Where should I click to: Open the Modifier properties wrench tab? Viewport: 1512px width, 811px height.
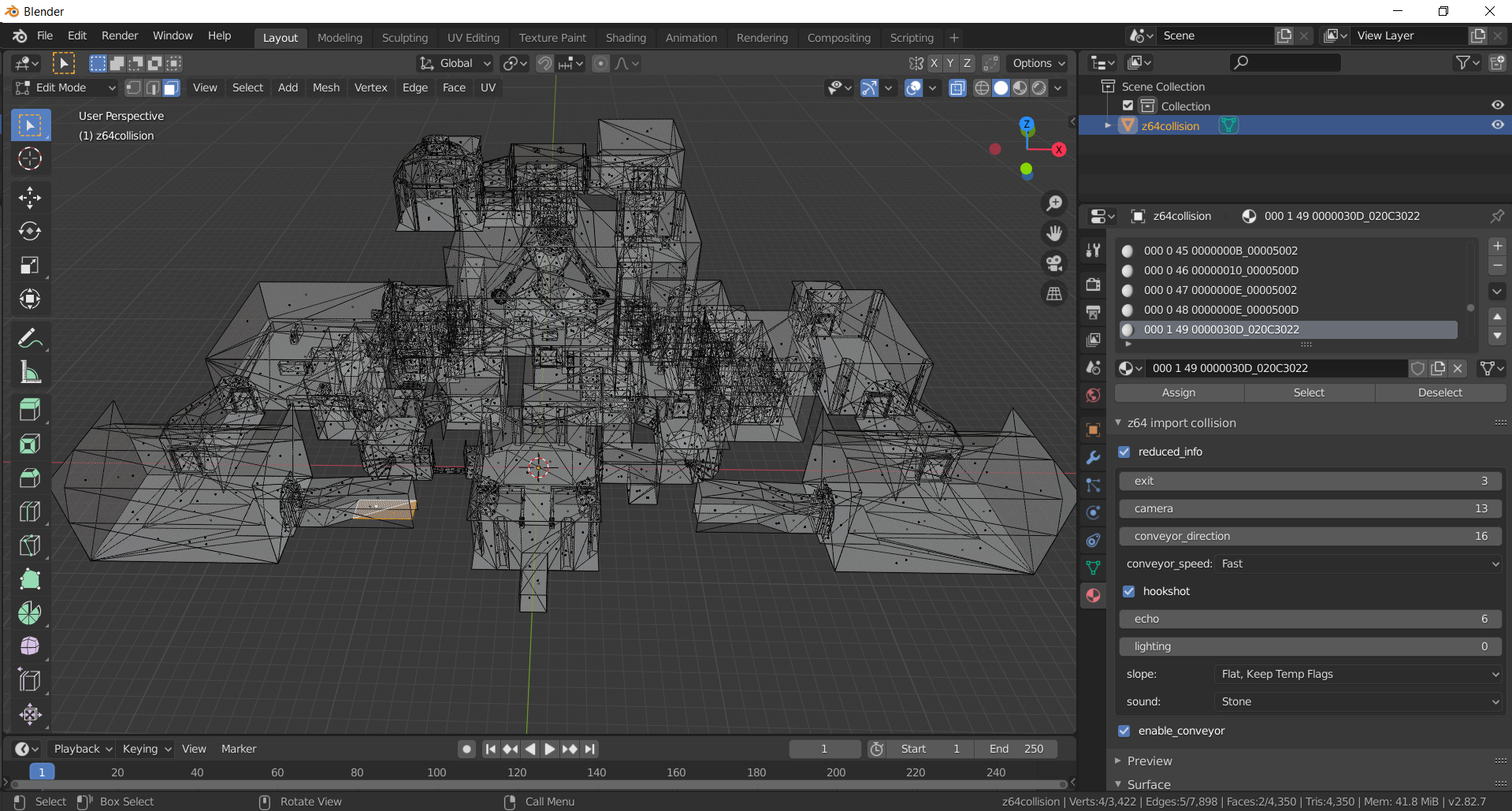point(1093,458)
